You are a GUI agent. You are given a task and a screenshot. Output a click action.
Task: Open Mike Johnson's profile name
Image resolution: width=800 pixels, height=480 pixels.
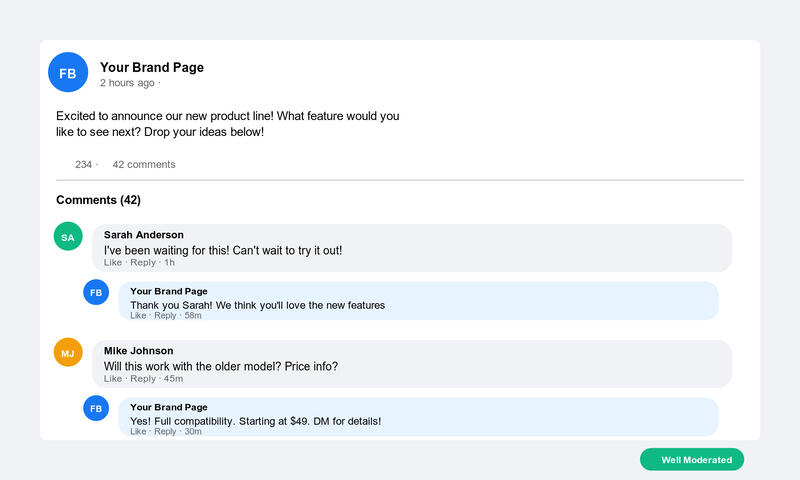pyautogui.click(x=138, y=351)
